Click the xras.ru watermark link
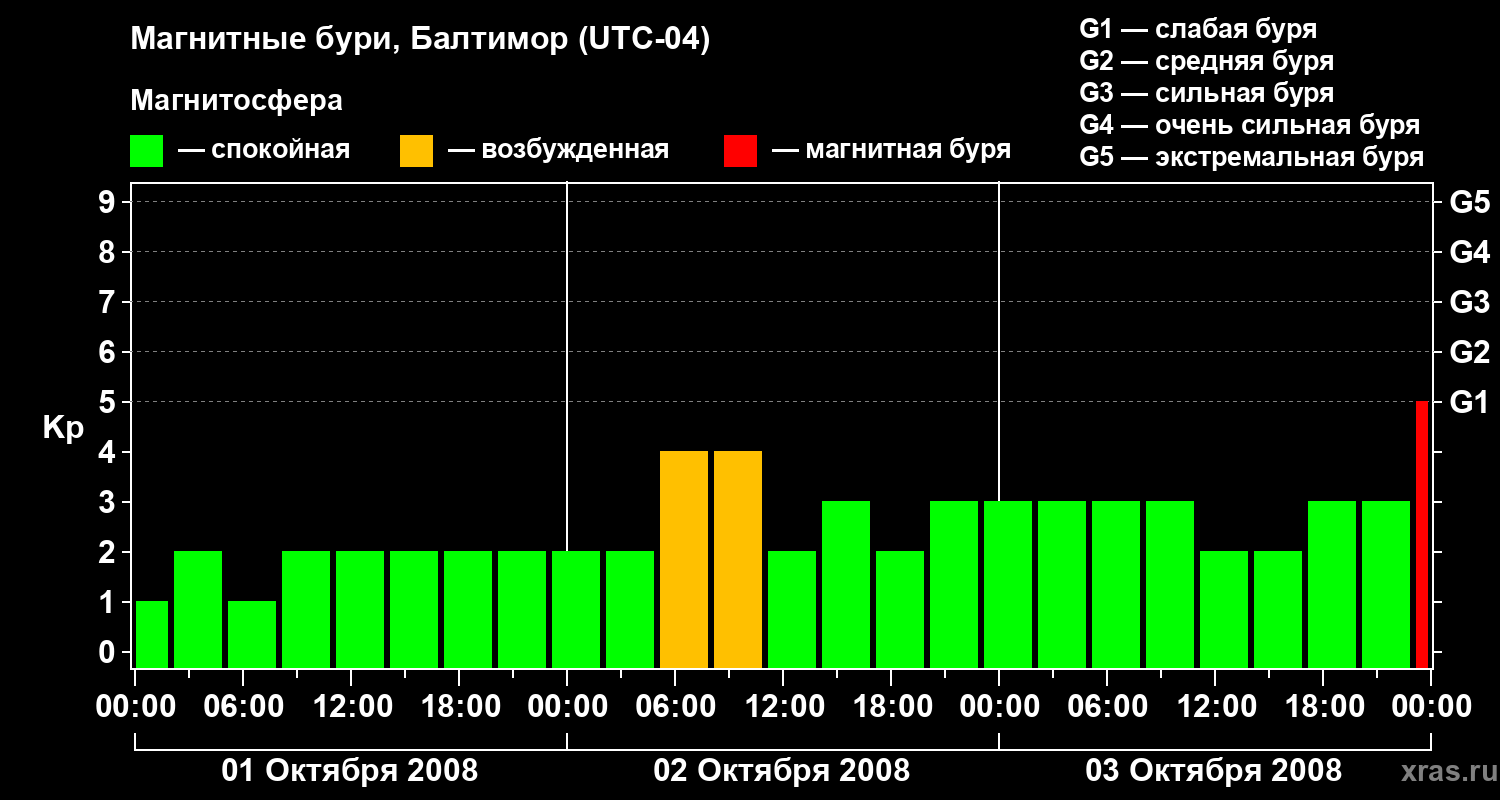1500x800 pixels. click(1443, 771)
